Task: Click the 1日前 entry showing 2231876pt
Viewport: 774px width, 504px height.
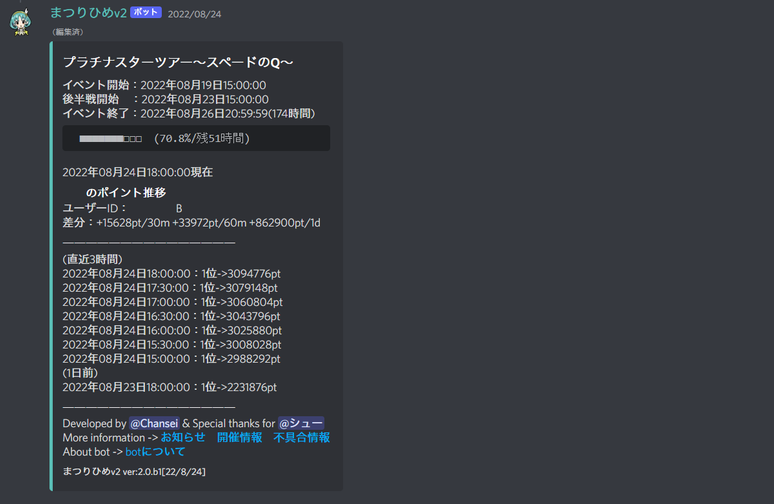Action: coord(169,387)
